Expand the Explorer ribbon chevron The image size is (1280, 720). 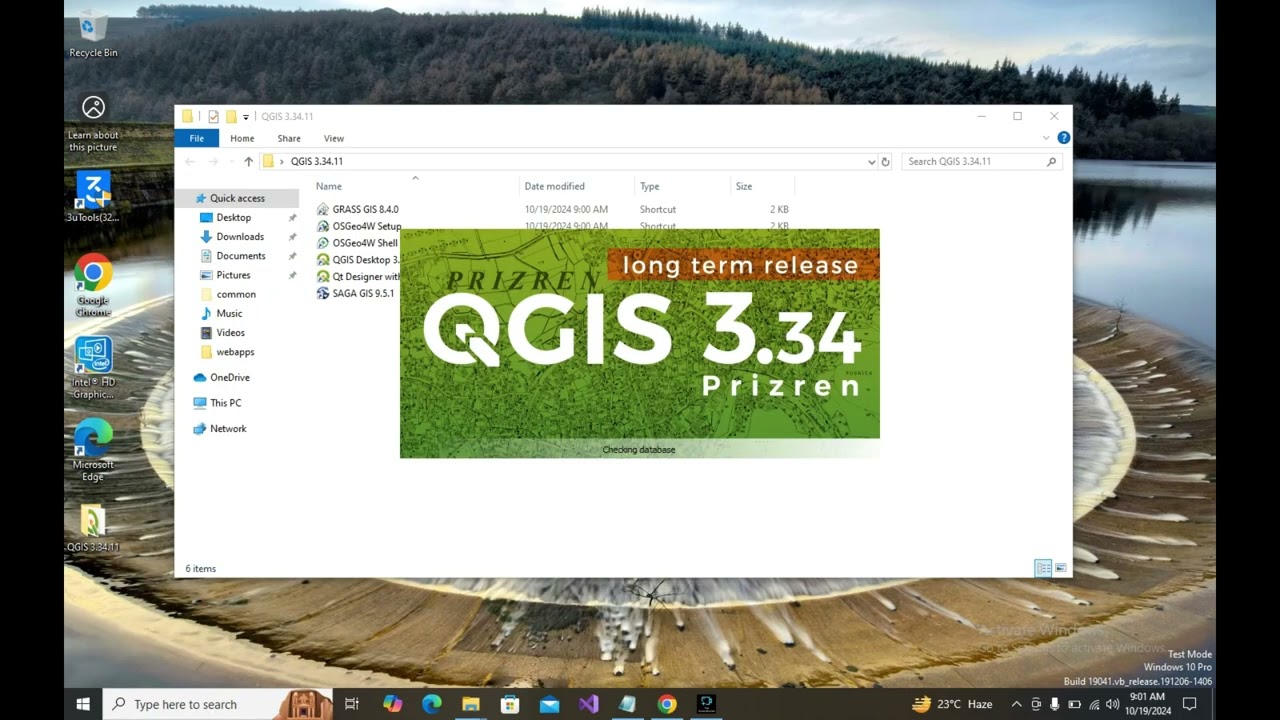(1046, 138)
